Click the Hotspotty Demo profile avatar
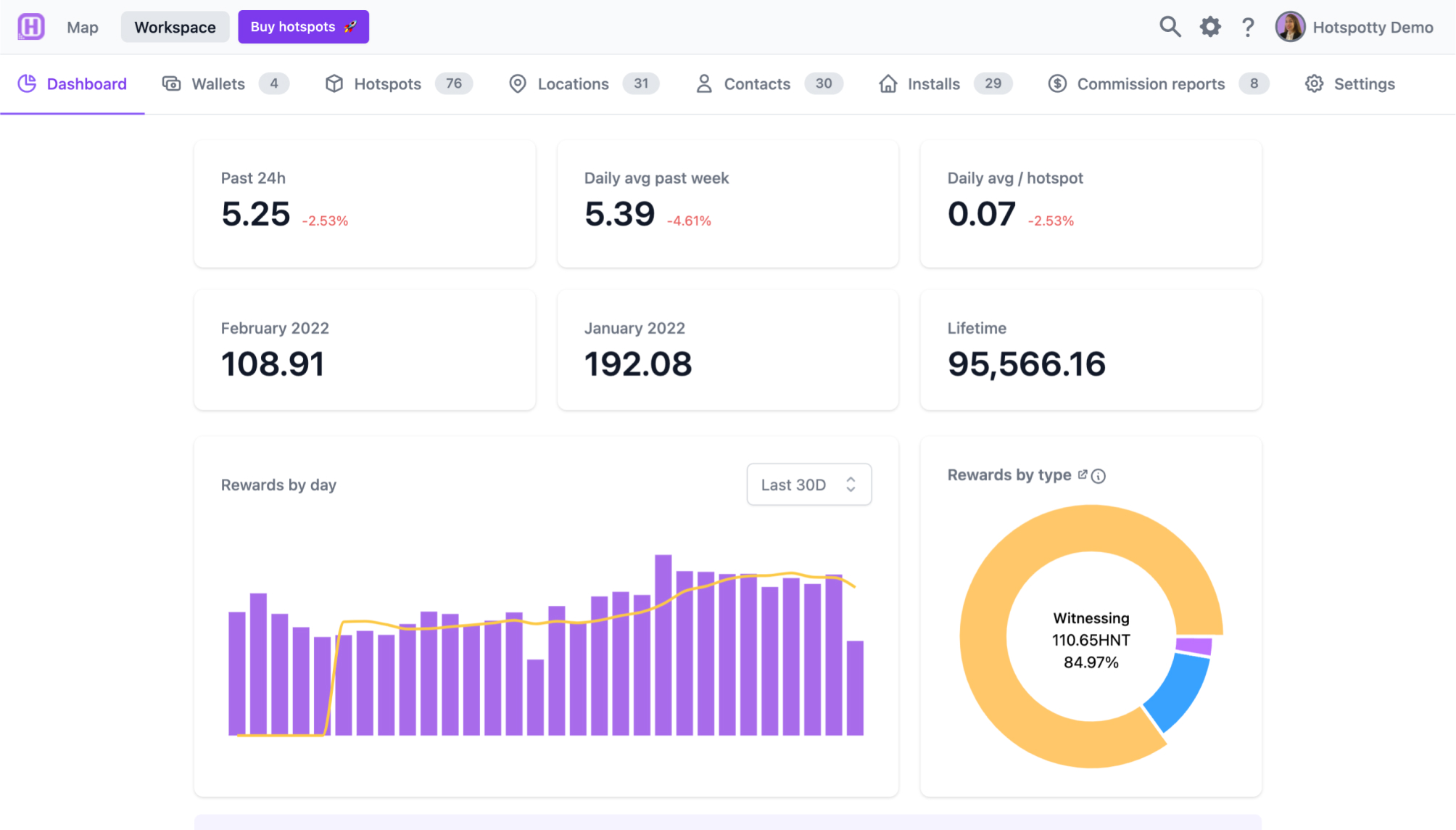 click(x=1290, y=27)
